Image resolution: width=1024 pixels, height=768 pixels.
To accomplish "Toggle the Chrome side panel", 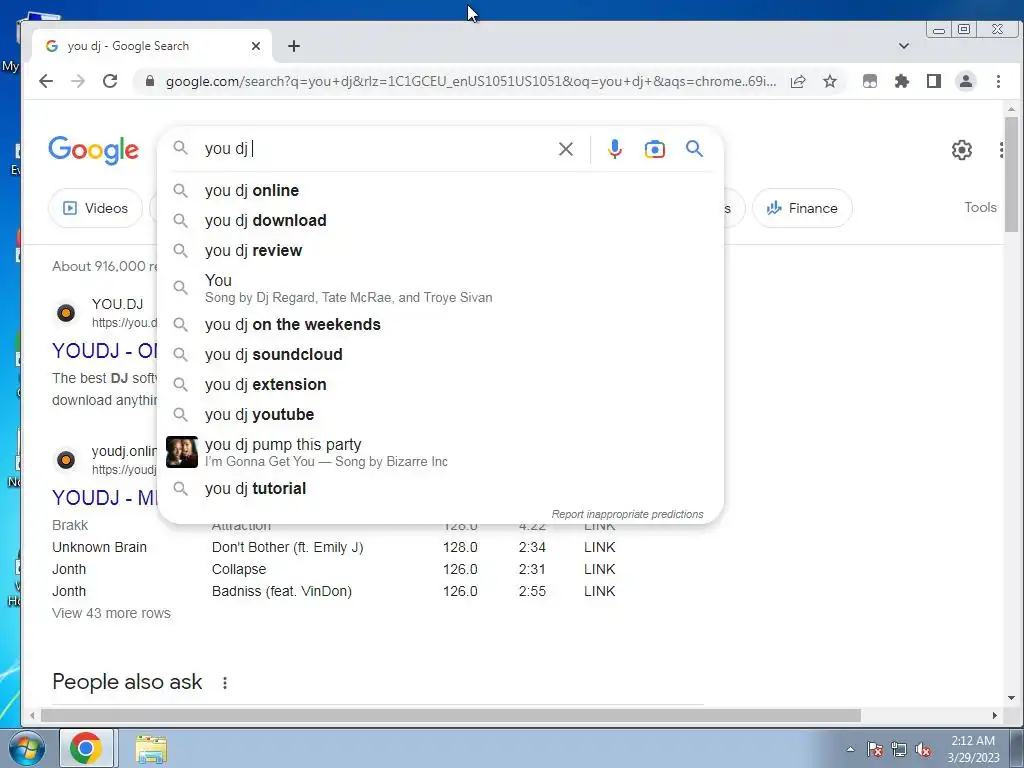I will click(934, 81).
